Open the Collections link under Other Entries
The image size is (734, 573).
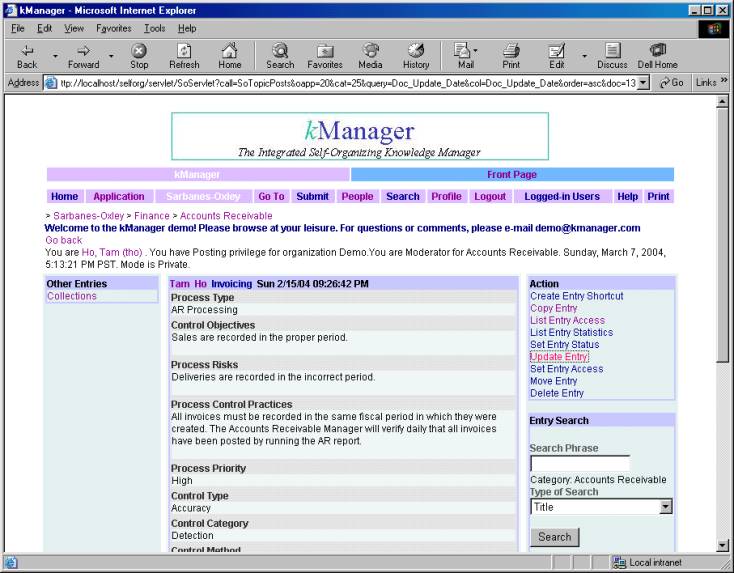pyautogui.click(x=72, y=296)
